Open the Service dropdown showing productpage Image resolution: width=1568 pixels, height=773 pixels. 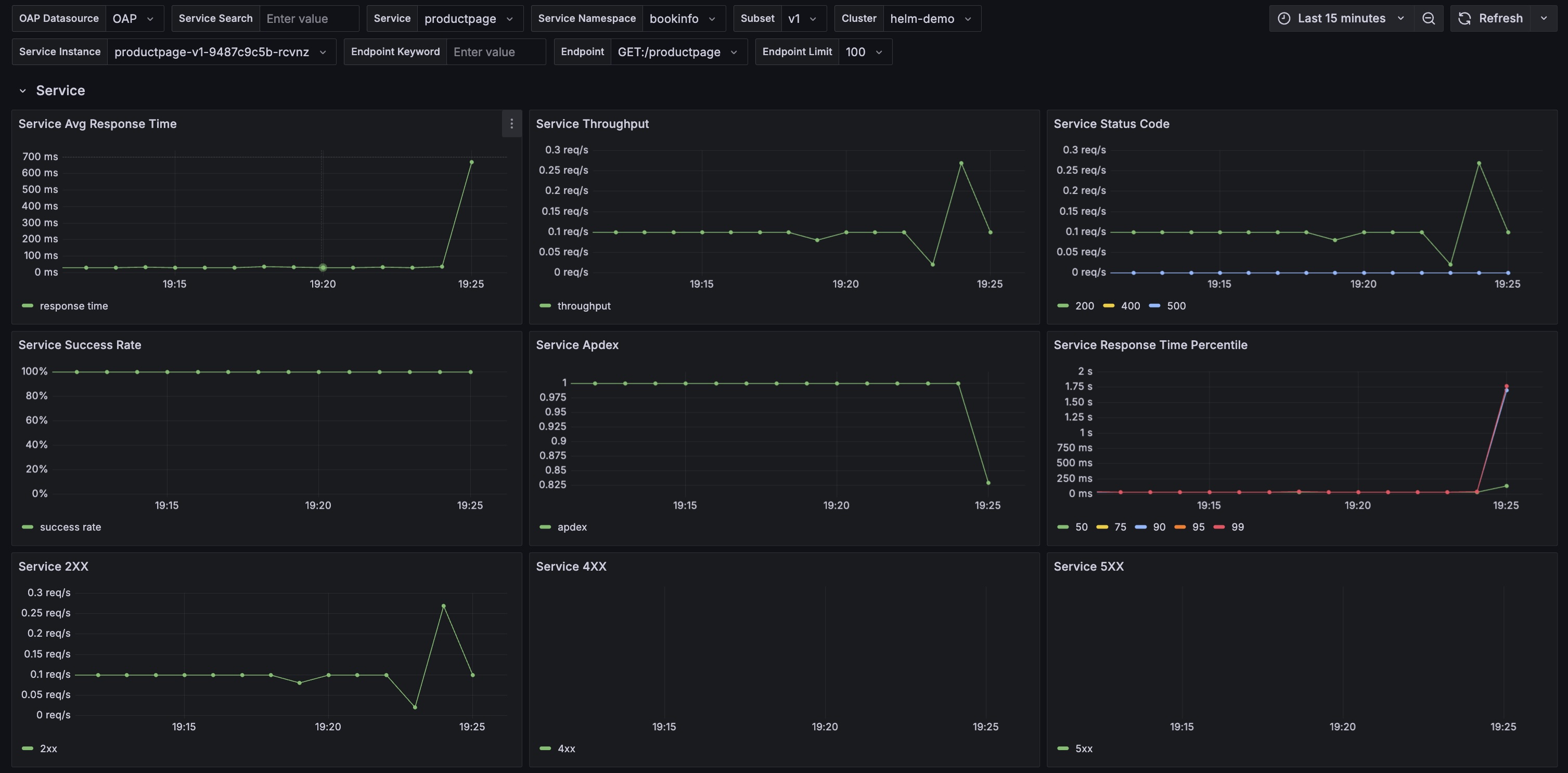pyautogui.click(x=469, y=18)
